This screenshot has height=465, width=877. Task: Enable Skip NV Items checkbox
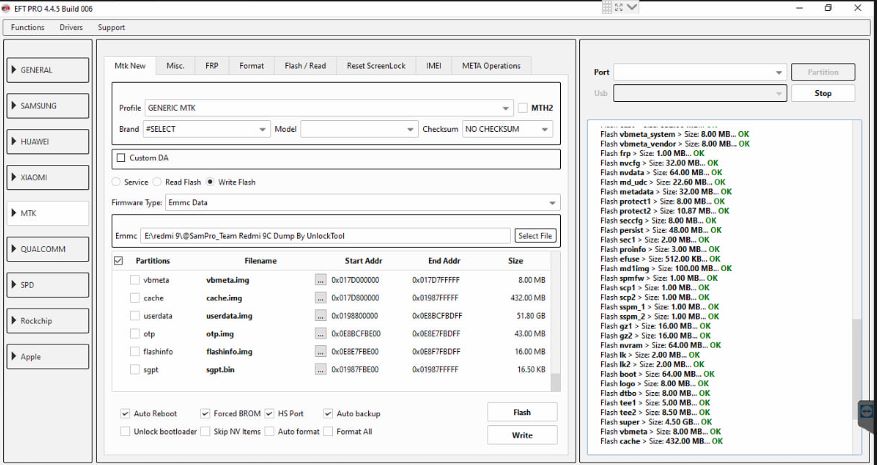pos(205,431)
